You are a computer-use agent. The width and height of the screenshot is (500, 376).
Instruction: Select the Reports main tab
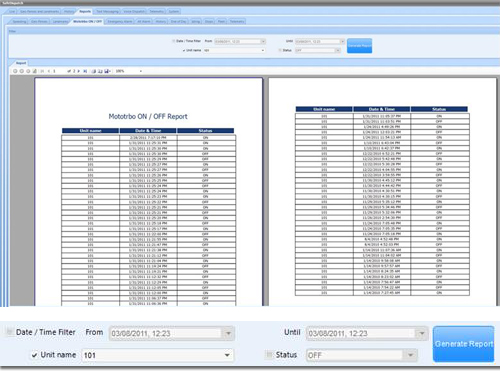click(85, 11)
